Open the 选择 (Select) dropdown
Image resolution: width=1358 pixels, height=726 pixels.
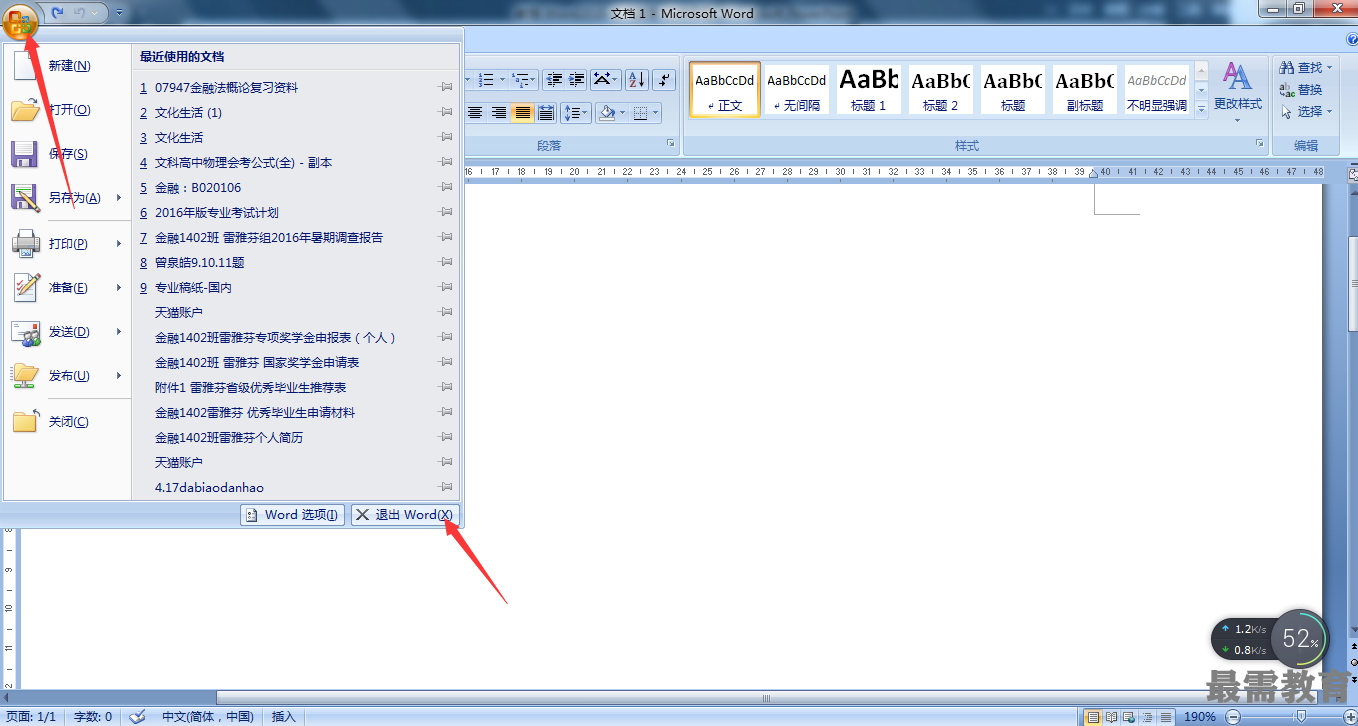(x=1306, y=112)
